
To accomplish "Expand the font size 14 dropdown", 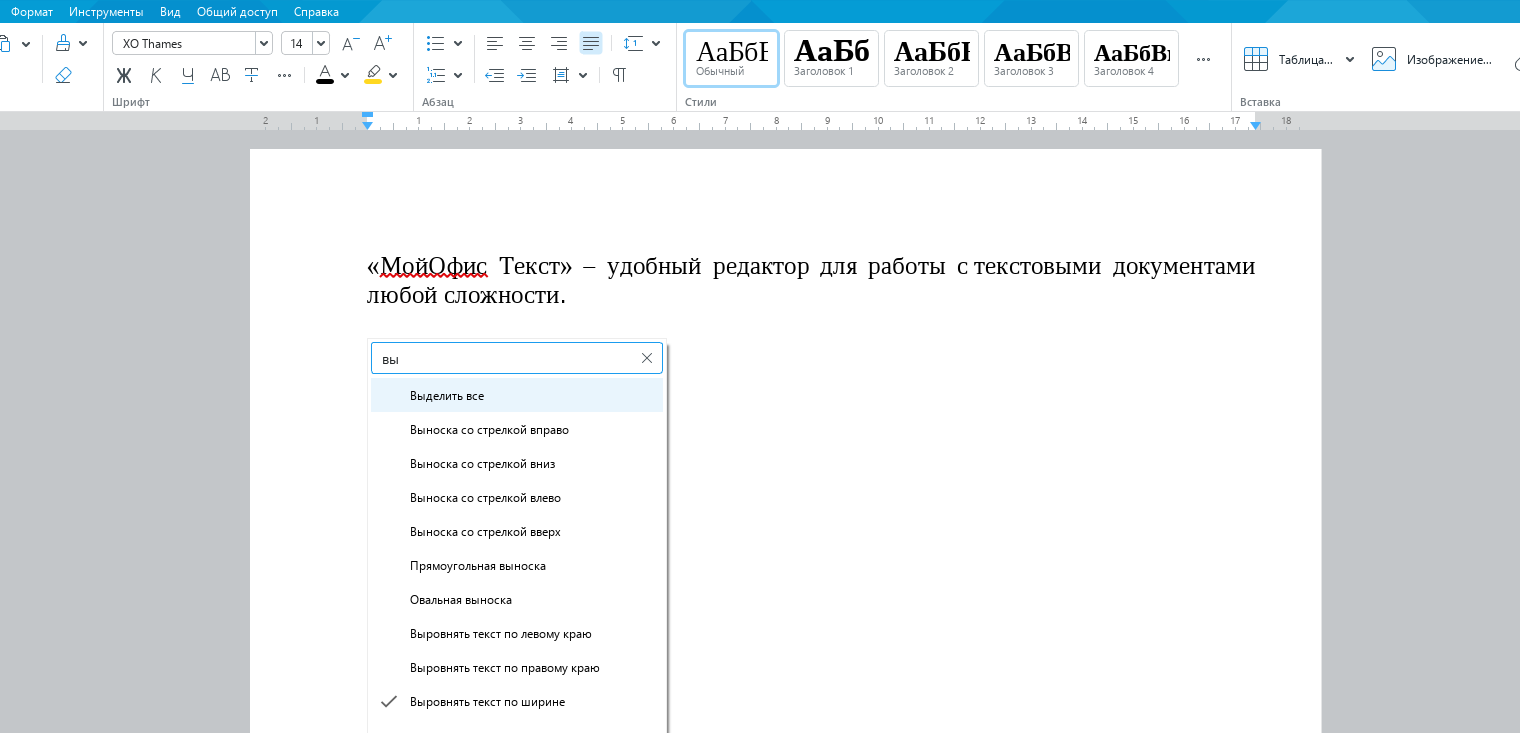I will click(x=320, y=43).
